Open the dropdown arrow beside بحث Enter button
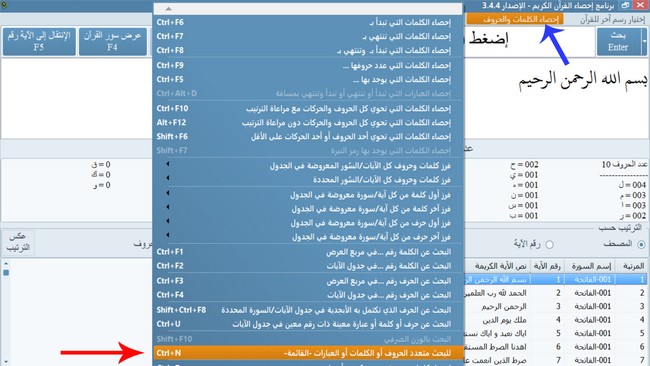 (644, 41)
